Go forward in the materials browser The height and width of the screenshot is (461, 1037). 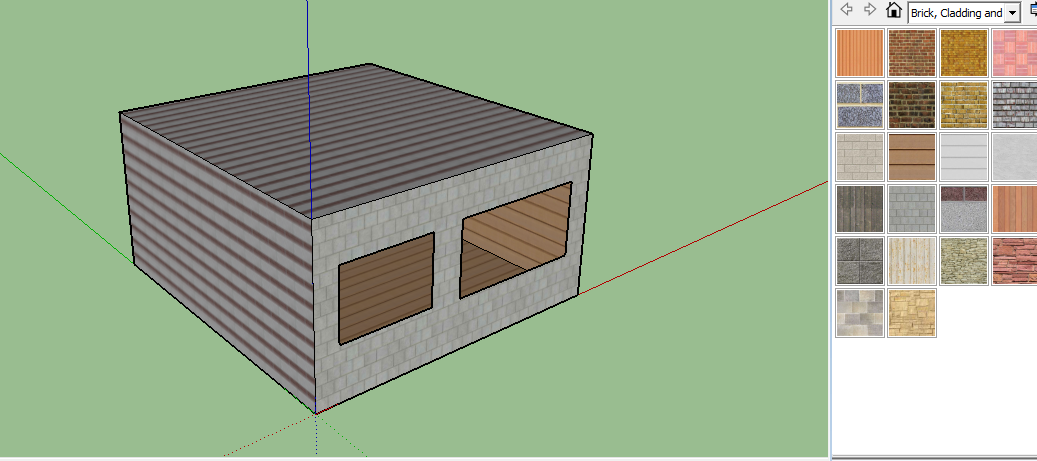pos(870,10)
